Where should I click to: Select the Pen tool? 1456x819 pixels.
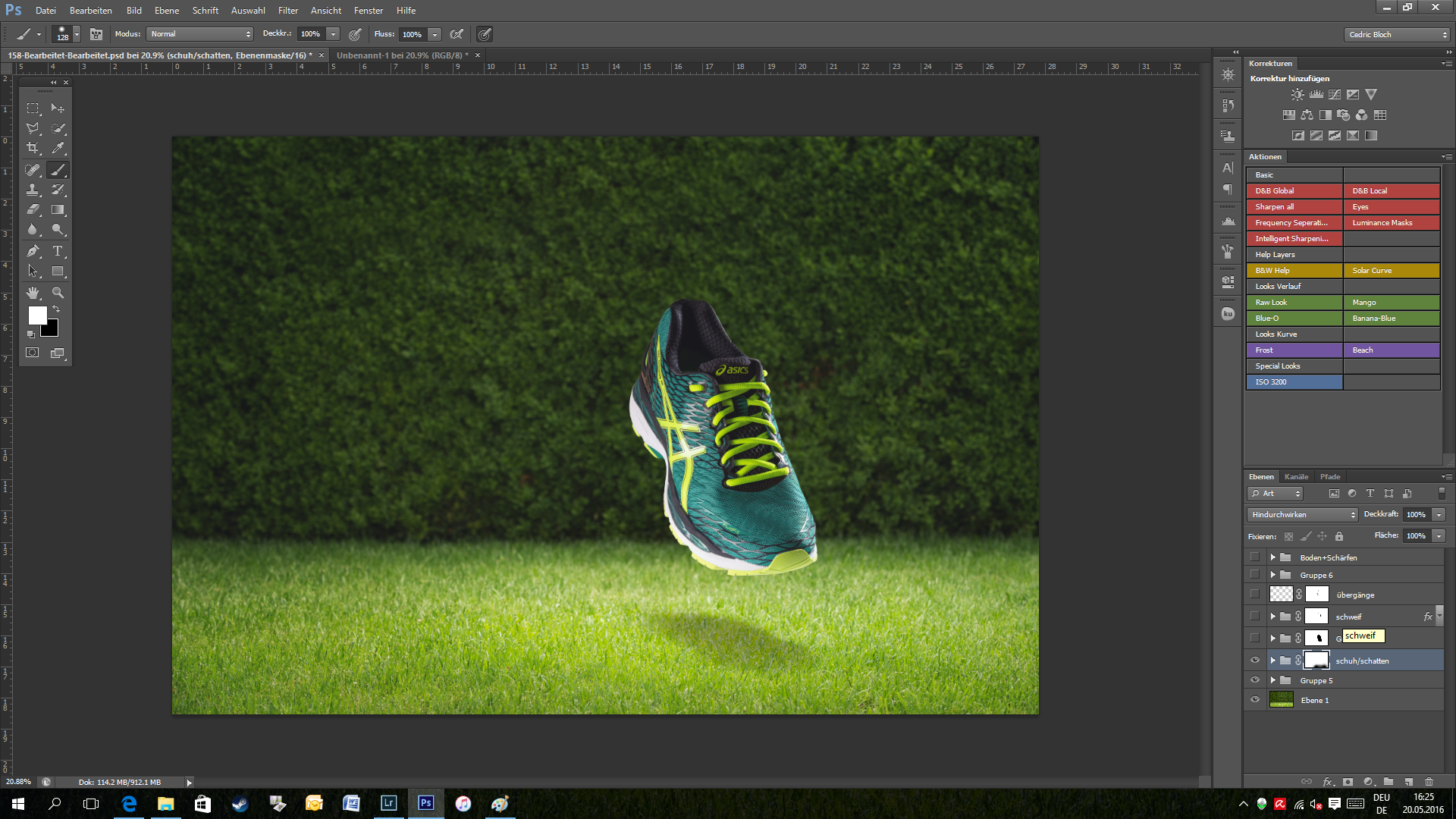coord(33,251)
